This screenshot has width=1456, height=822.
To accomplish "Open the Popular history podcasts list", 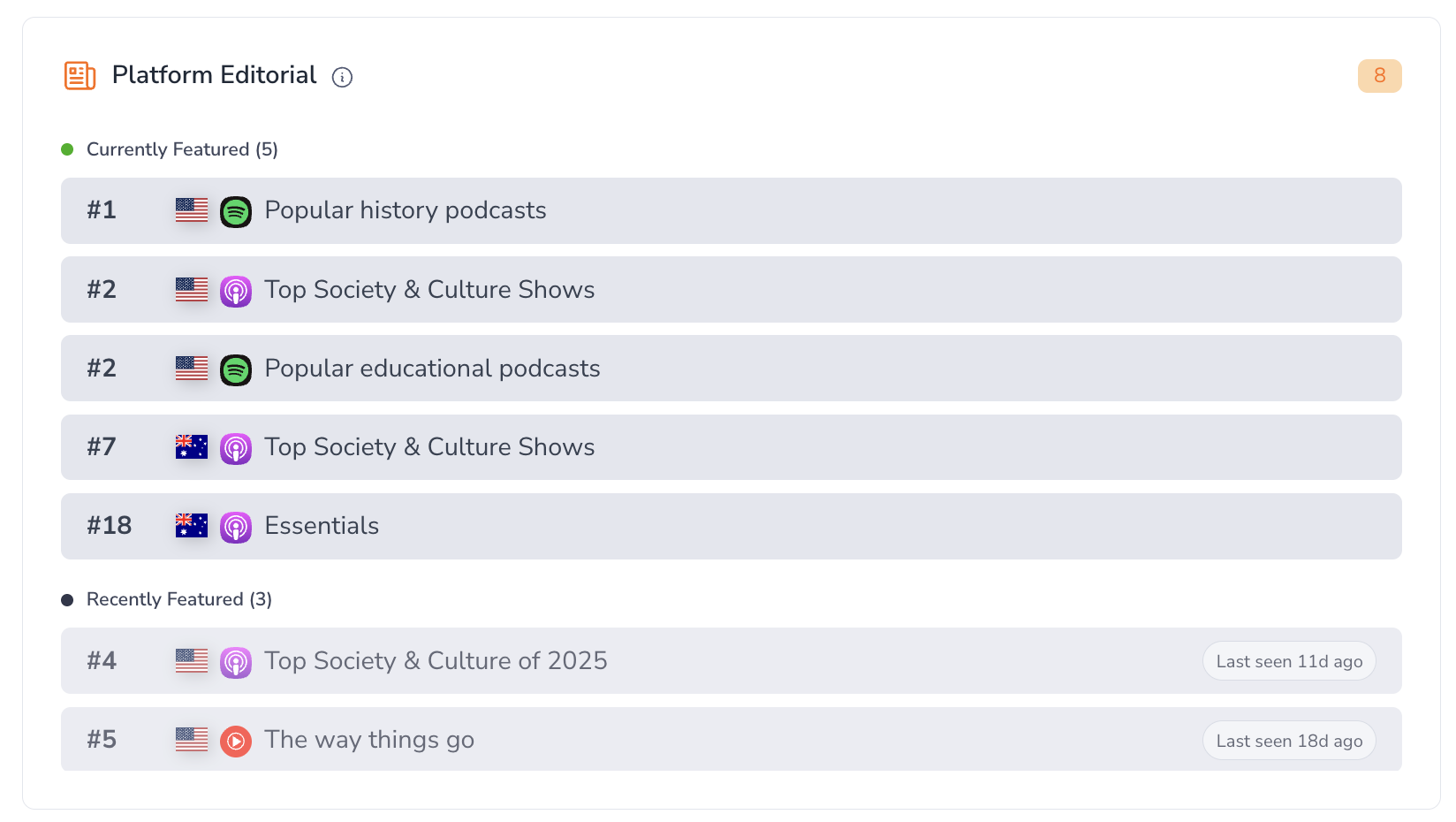I will (x=406, y=210).
